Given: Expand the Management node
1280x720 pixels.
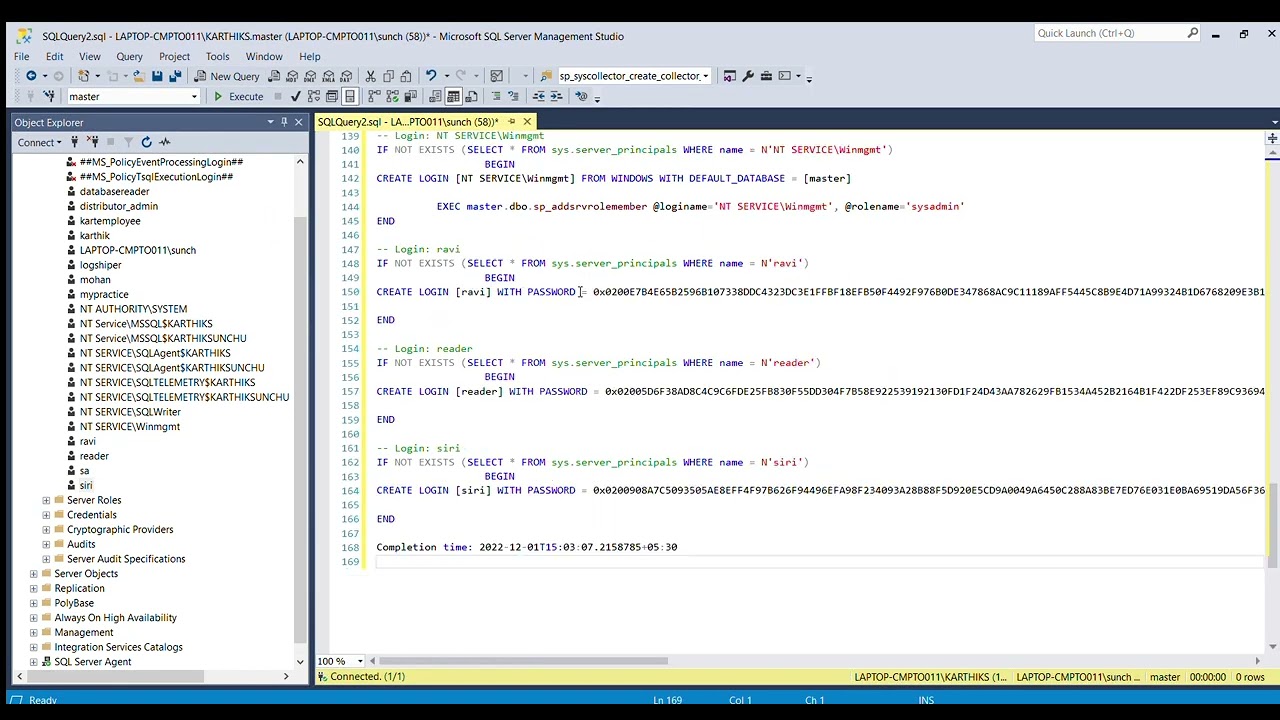Looking at the screenshot, I should point(34,632).
